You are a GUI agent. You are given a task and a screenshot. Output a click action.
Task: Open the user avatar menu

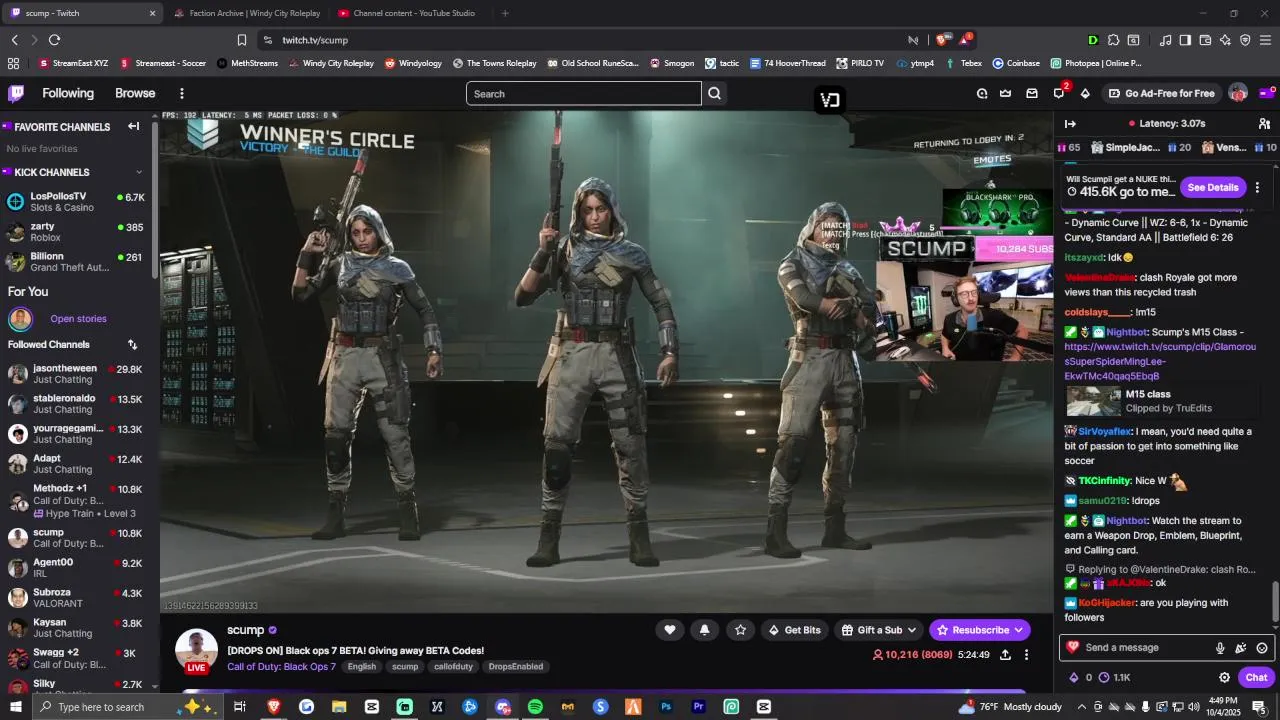[x=1238, y=93]
